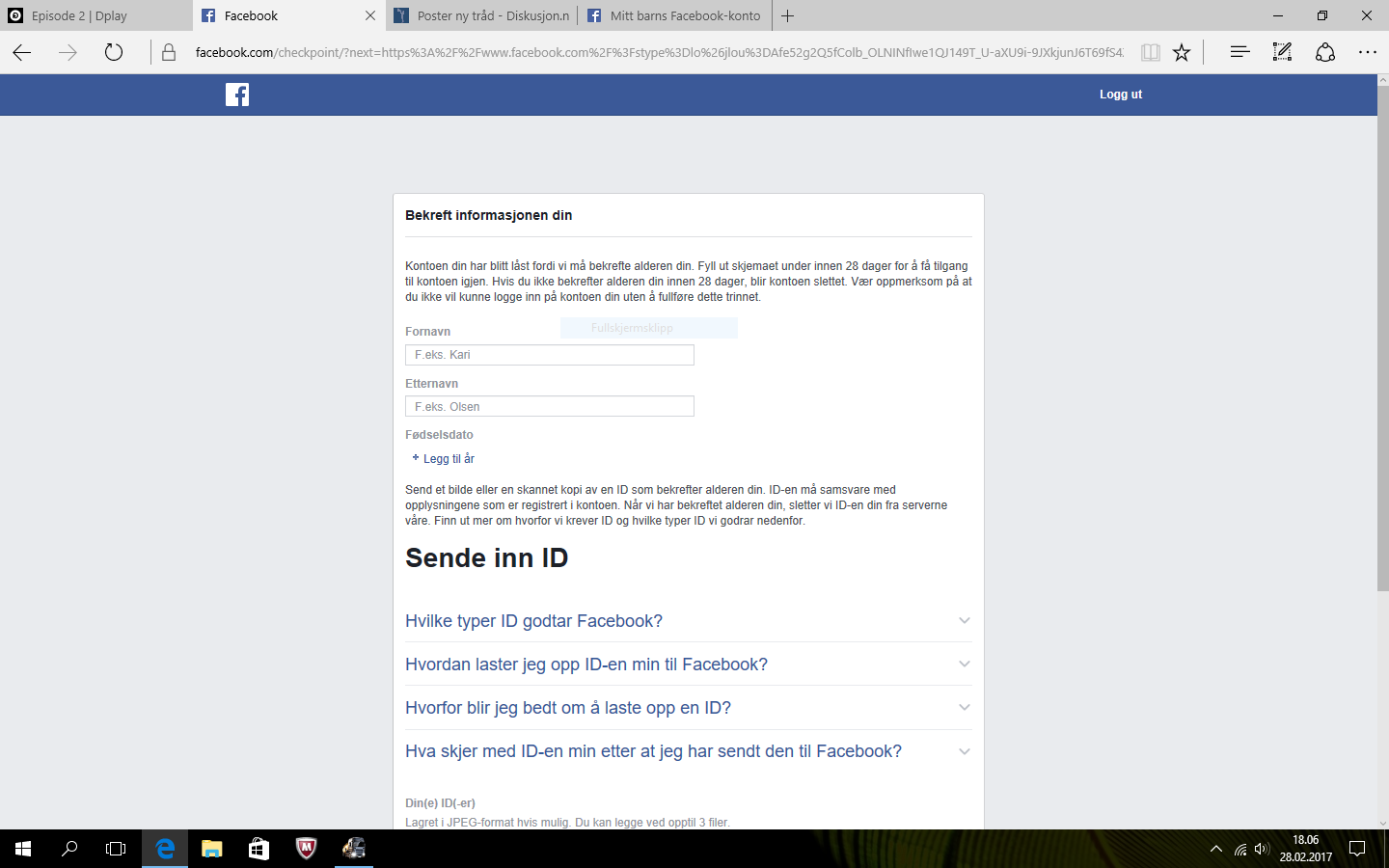Refresh the page with reload icon
The image size is (1389, 868).
pos(114,52)
